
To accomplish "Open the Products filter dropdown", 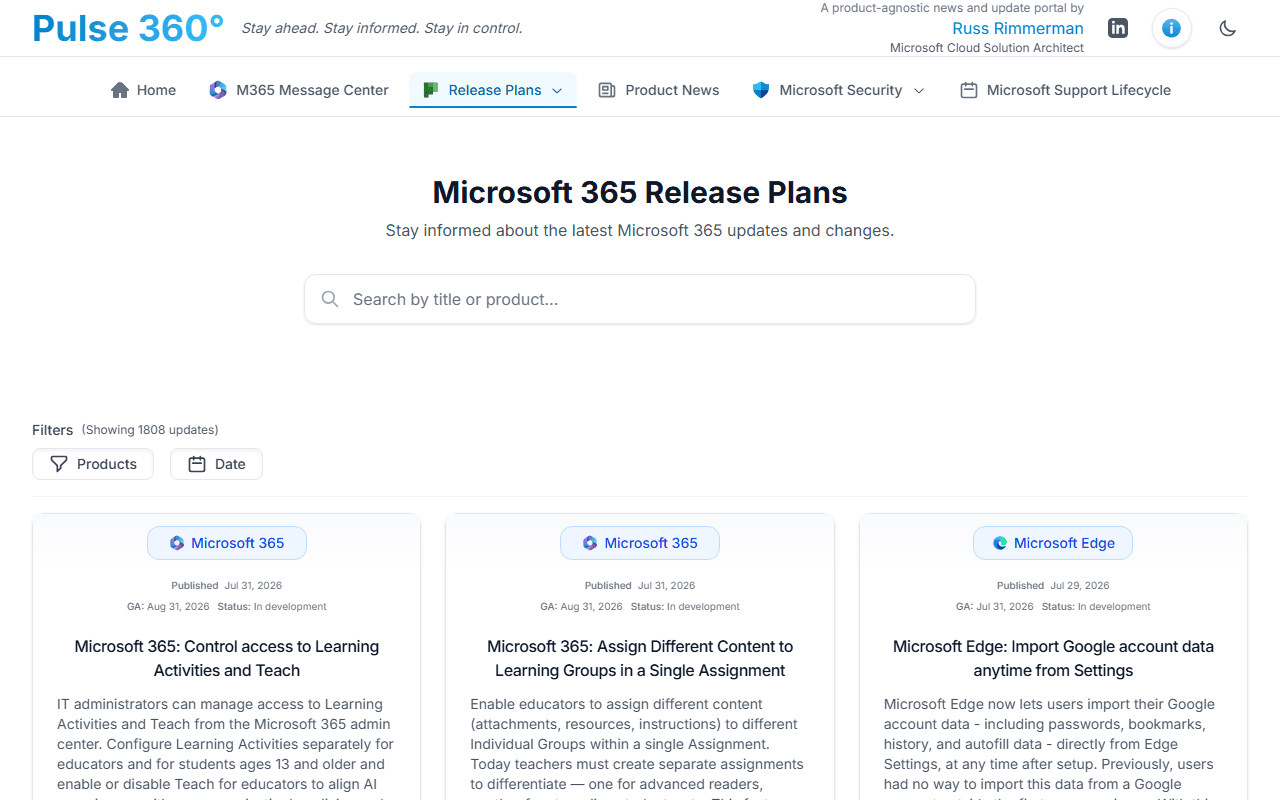I will coord(93,464).
